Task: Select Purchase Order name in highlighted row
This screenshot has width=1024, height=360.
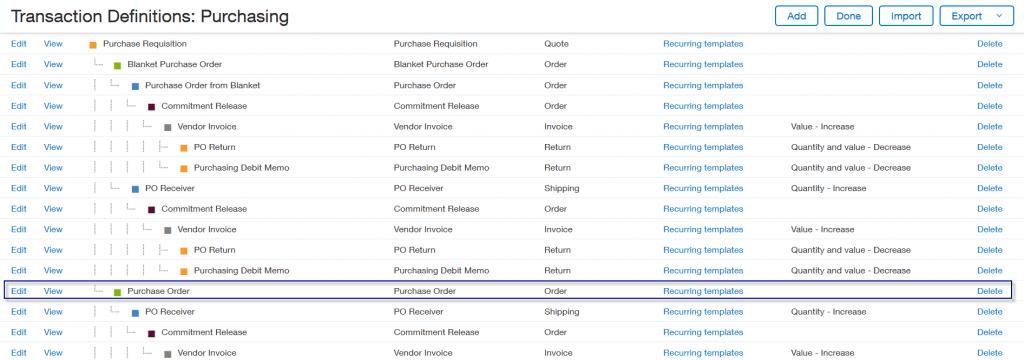Action: pyautogui.click(x=158, y=291)
